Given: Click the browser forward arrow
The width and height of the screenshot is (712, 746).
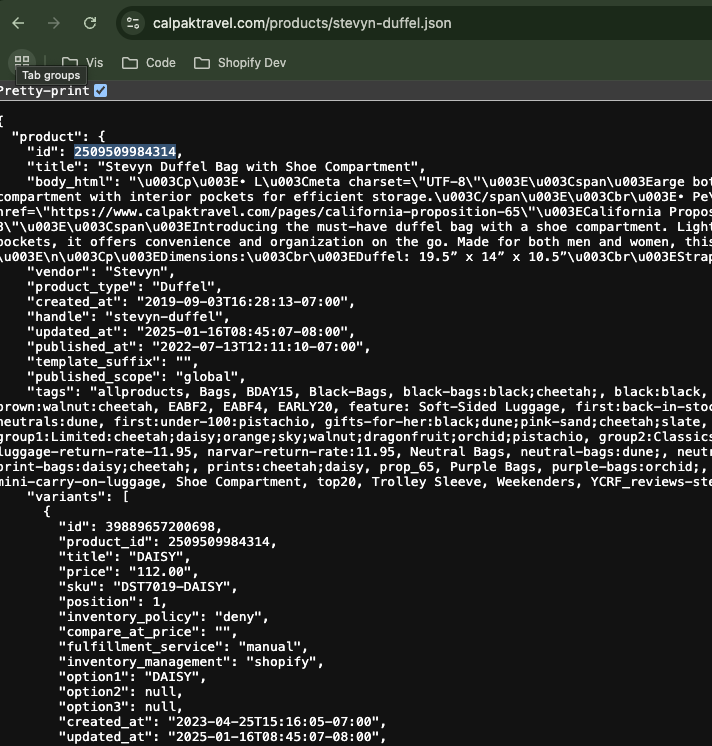Looking at the screenshot, I should click(x=54, y=23).
